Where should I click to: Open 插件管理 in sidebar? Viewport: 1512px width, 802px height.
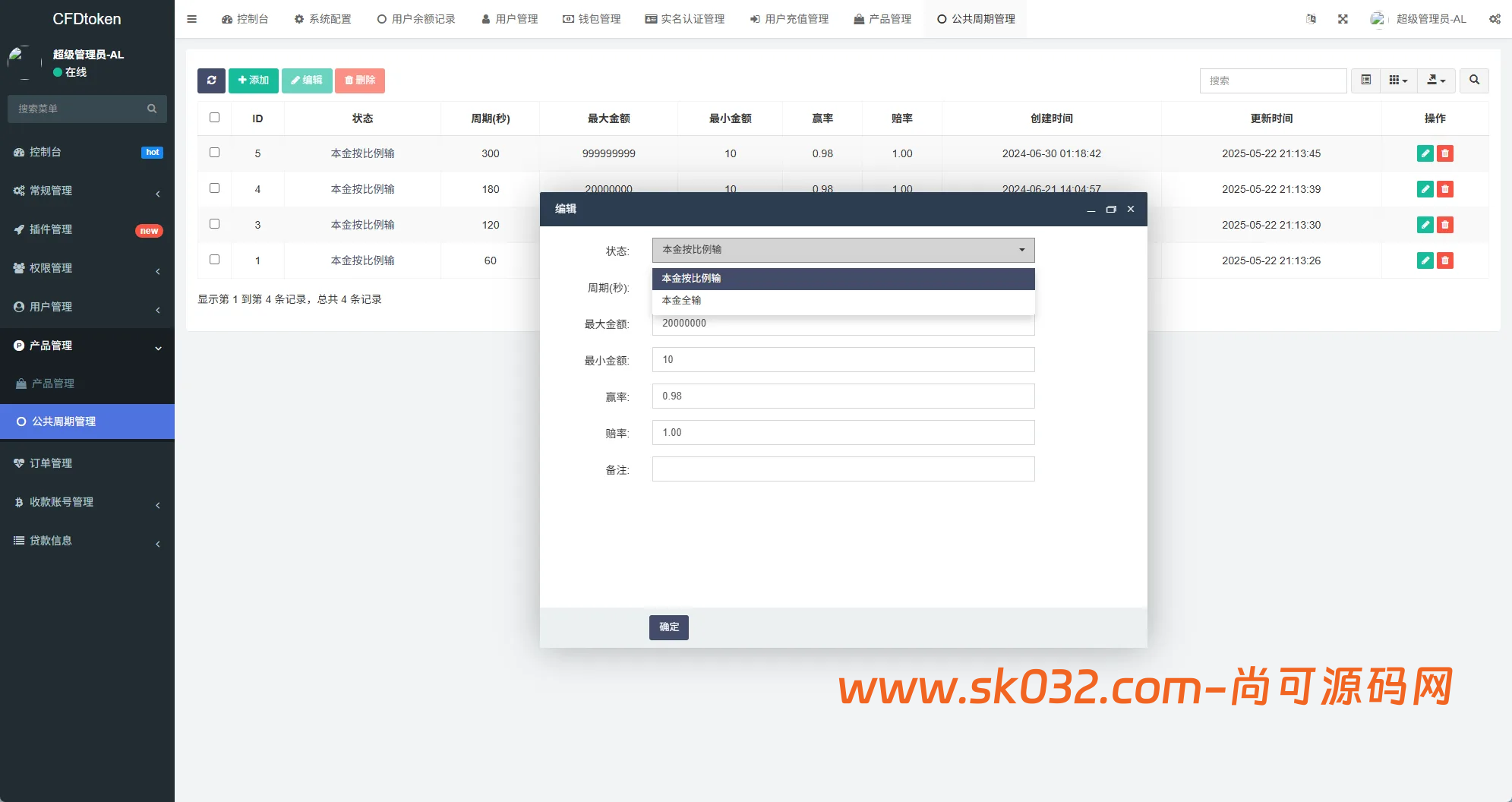tap(87, 229)
